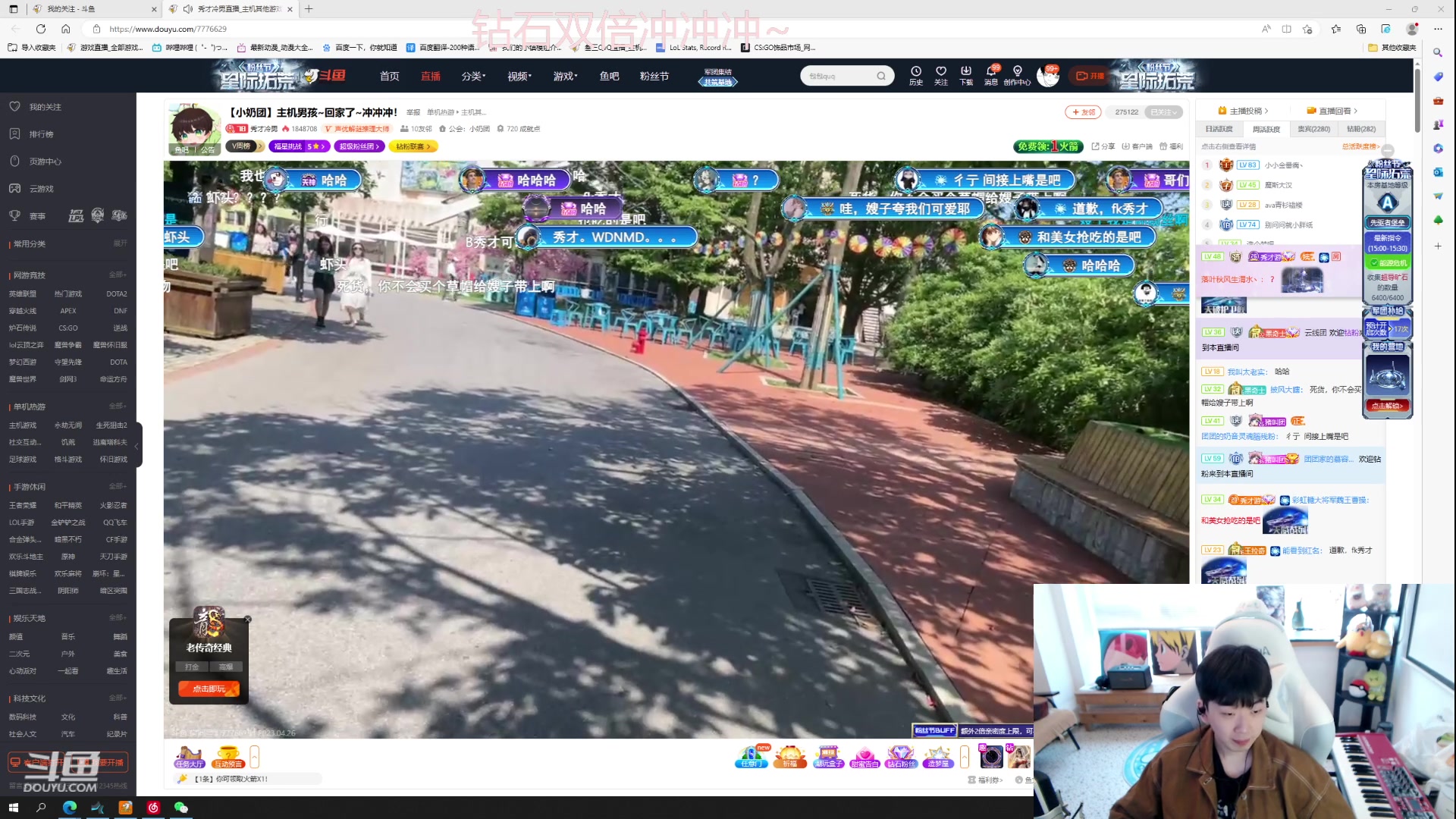Screen dimensions: 1456x819
Task: Click 点击即玩 on the 老传奇经典 ad
Action: tap(208, 689)
